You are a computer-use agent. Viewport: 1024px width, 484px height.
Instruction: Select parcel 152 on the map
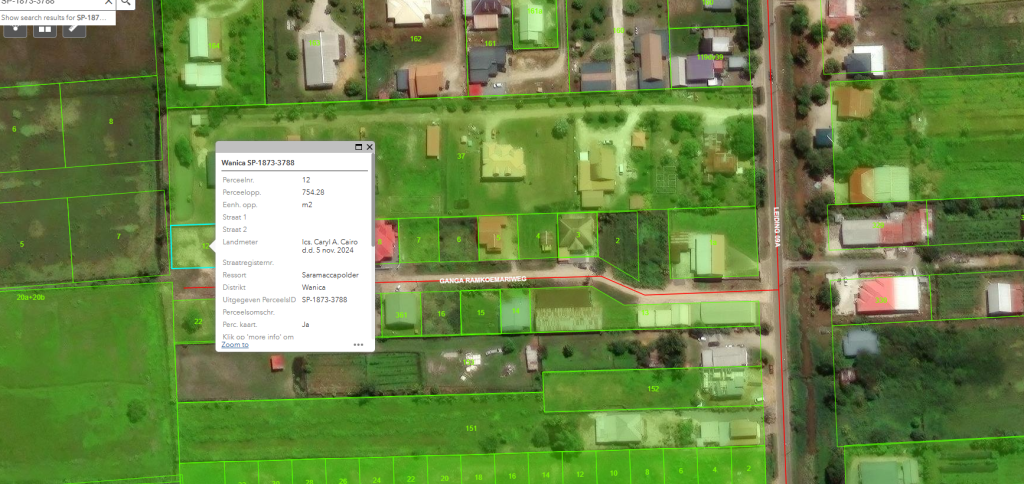pyautogui.click(x=652, y=388)
